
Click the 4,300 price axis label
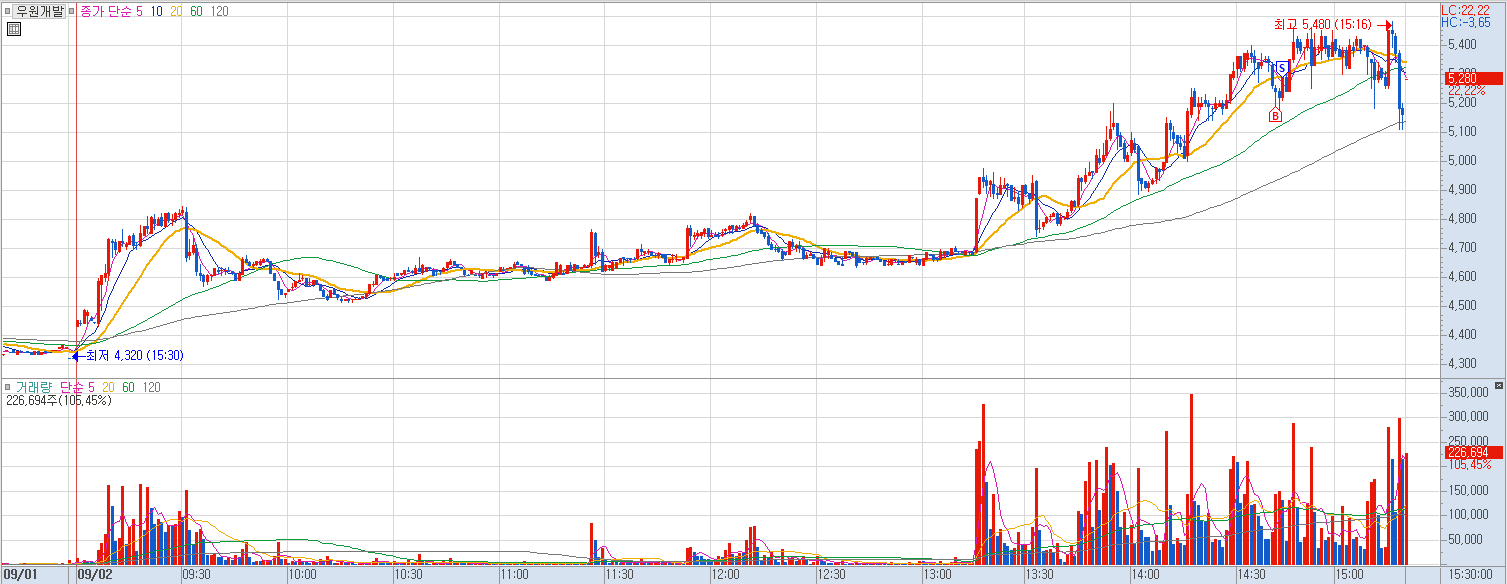tap(1461, 364)
